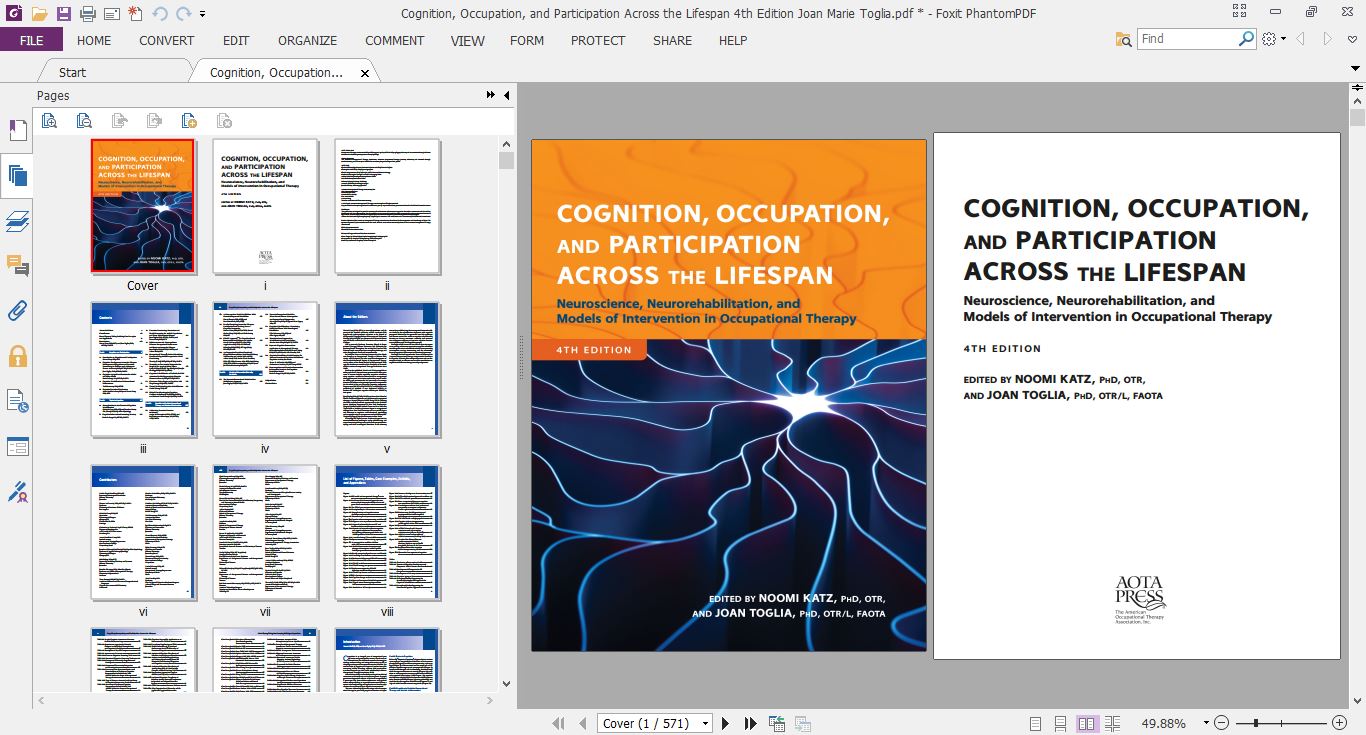Open the FILE menu
1366x735 pixels.
(31, 40)
